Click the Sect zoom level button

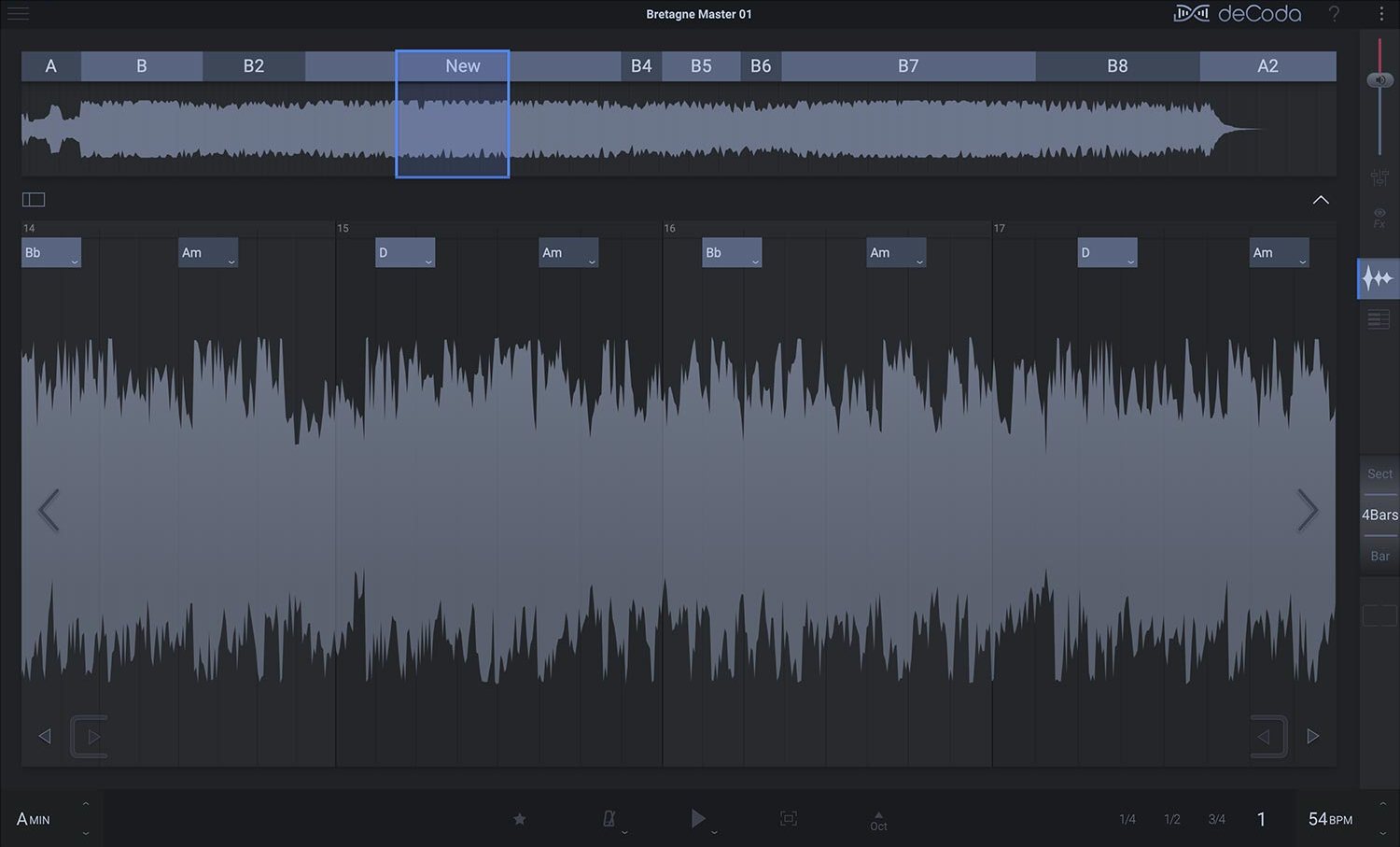pos(1379,473)
